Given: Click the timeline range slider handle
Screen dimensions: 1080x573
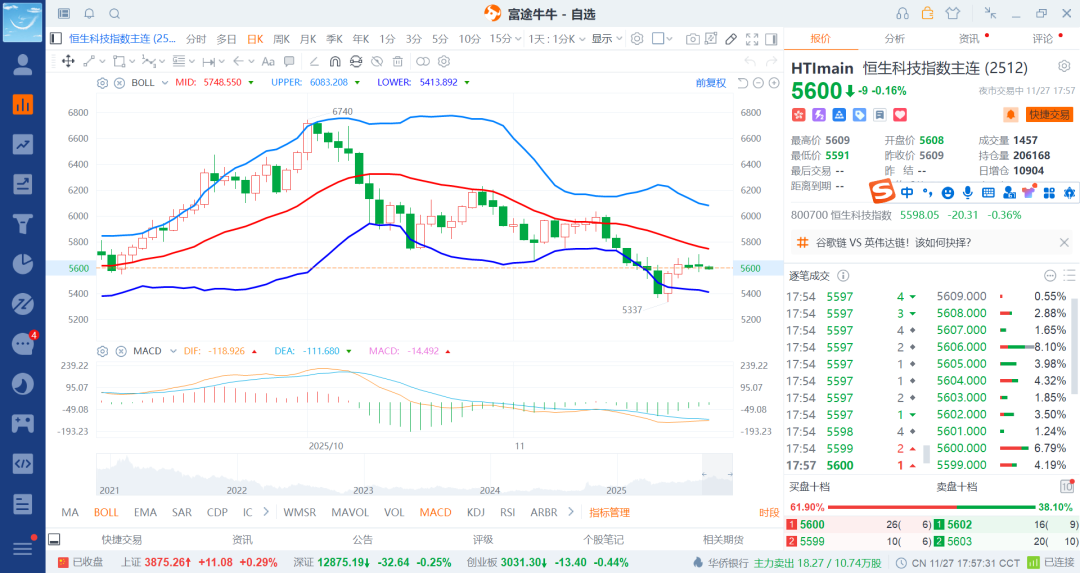Looking at the screenshot, I should (702, 475).
